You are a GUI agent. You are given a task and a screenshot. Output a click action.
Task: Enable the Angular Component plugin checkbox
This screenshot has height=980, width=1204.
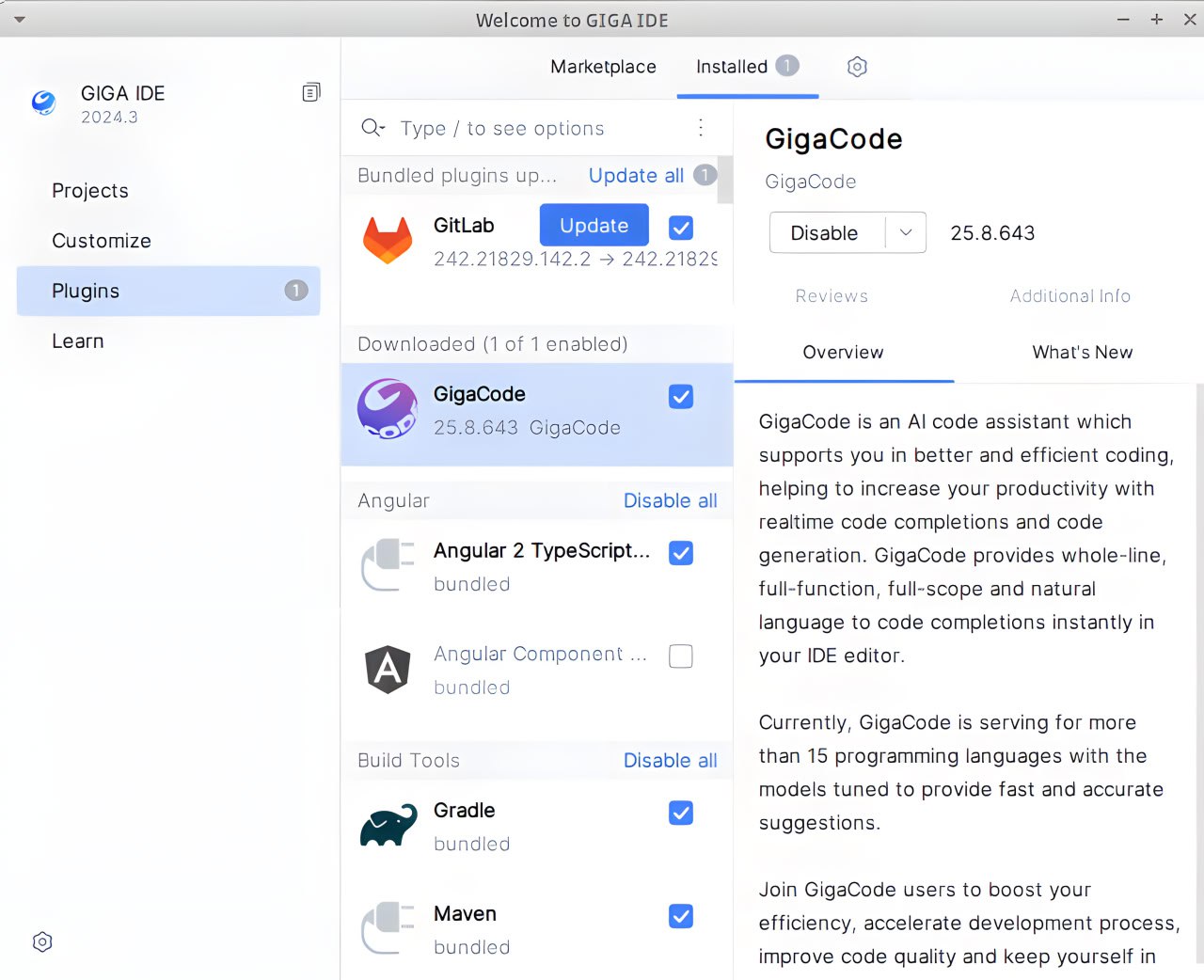[x=681, y=656]
